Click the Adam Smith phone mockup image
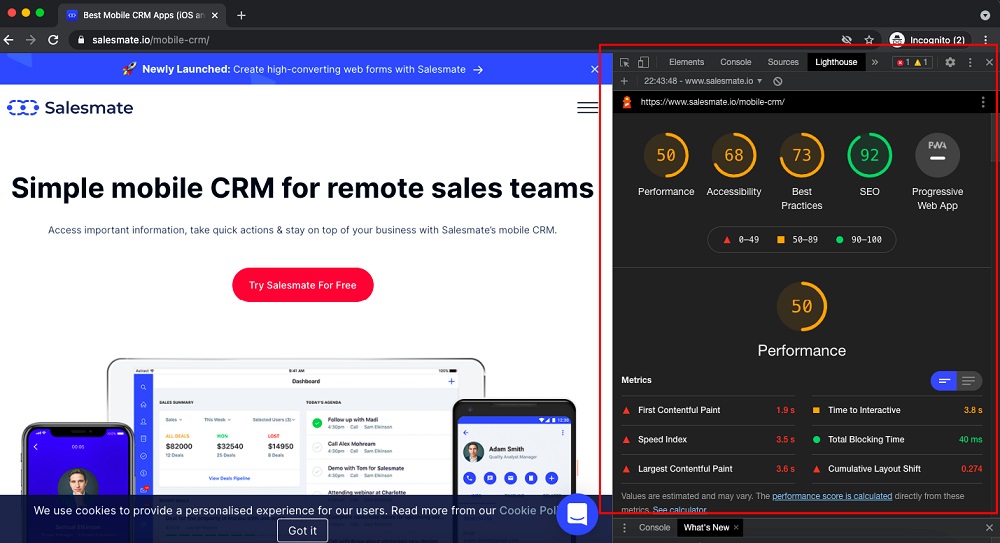 [514, 447]
